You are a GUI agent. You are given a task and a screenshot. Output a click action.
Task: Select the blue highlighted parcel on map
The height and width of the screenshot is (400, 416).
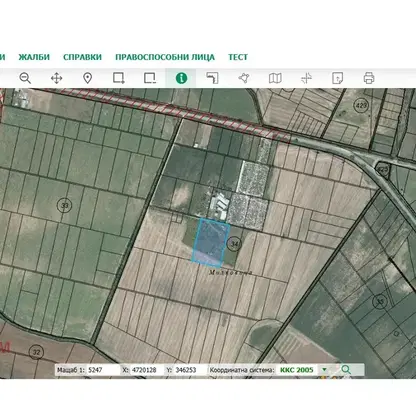[211, 243]
